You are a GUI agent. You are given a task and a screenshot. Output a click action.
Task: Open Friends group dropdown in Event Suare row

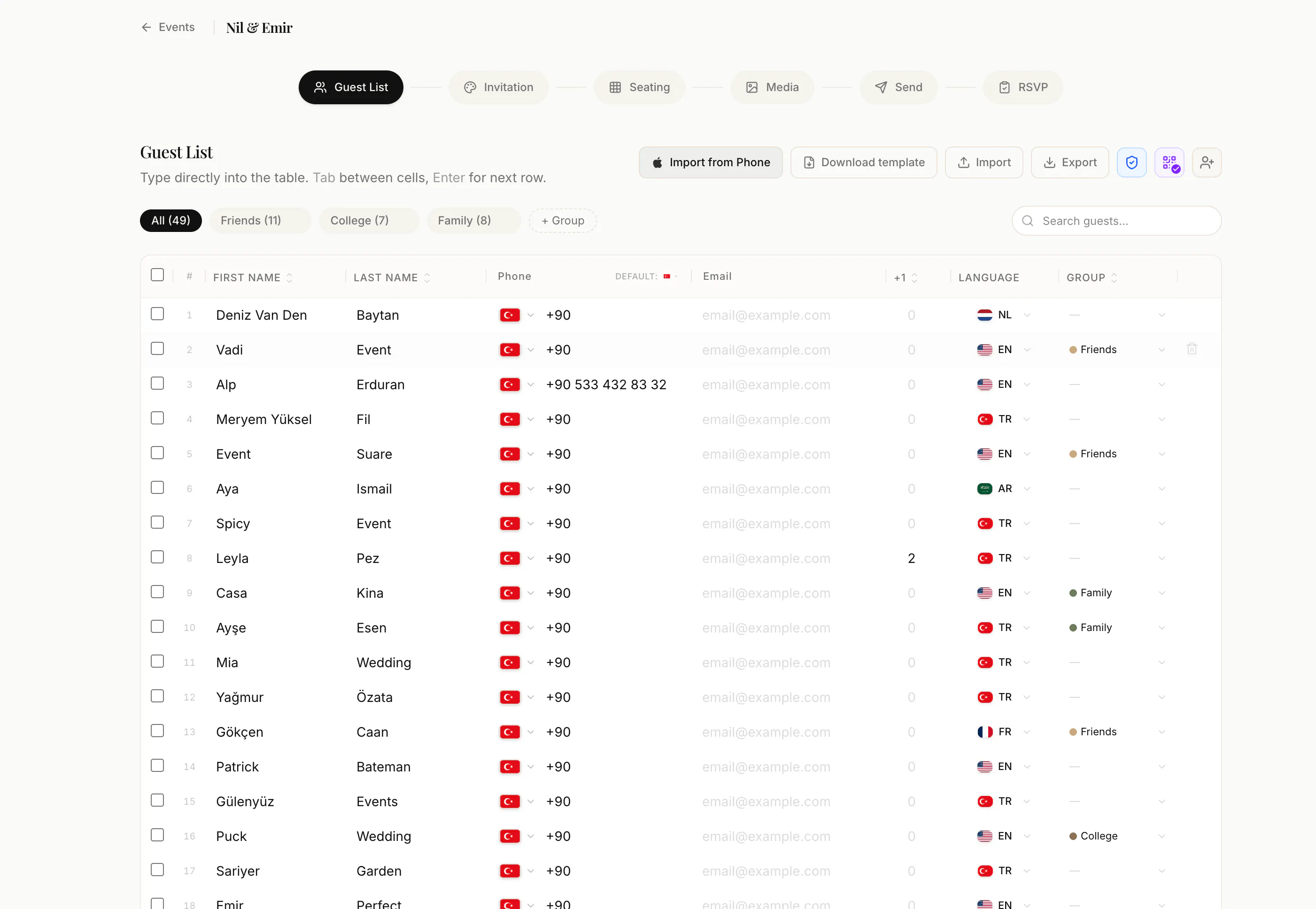(x=1161, y=454)
